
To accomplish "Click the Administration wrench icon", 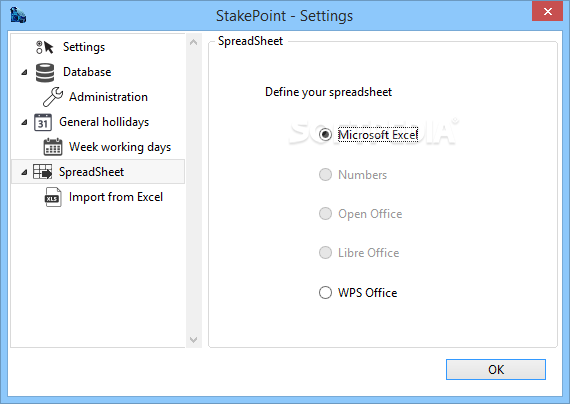I will click(53, 97).
